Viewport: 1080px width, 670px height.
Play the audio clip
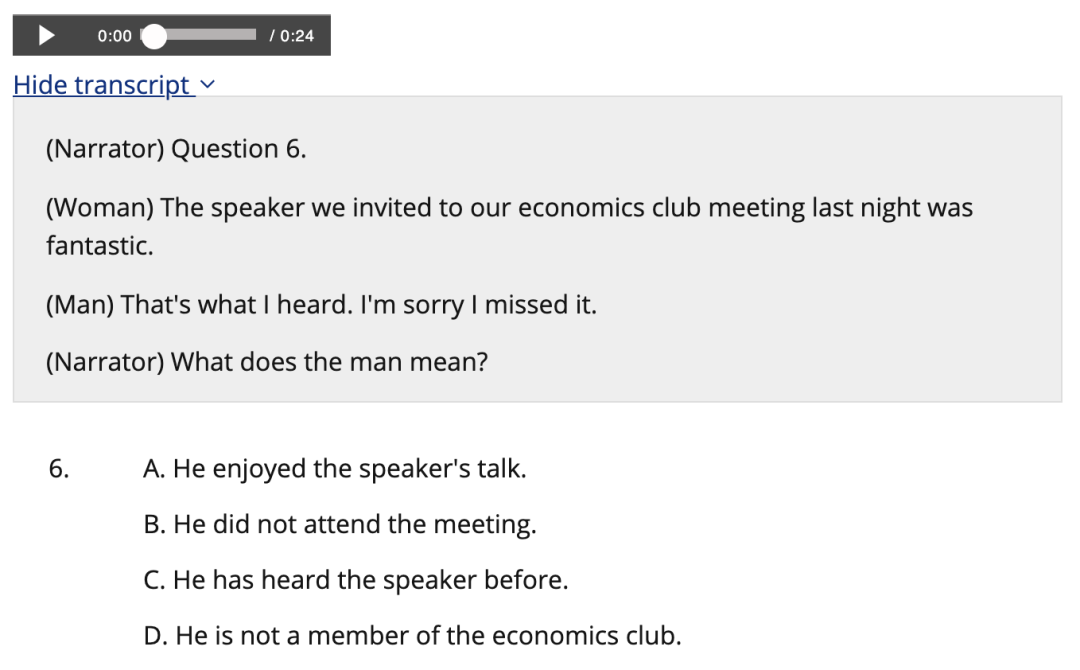46,35
